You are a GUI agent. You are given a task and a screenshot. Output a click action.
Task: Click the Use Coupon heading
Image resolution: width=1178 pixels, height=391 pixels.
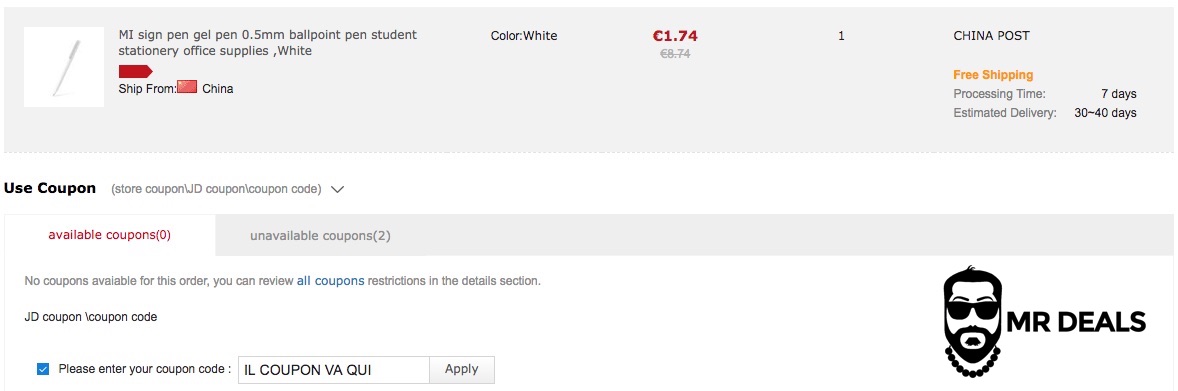tap(50, 188)
